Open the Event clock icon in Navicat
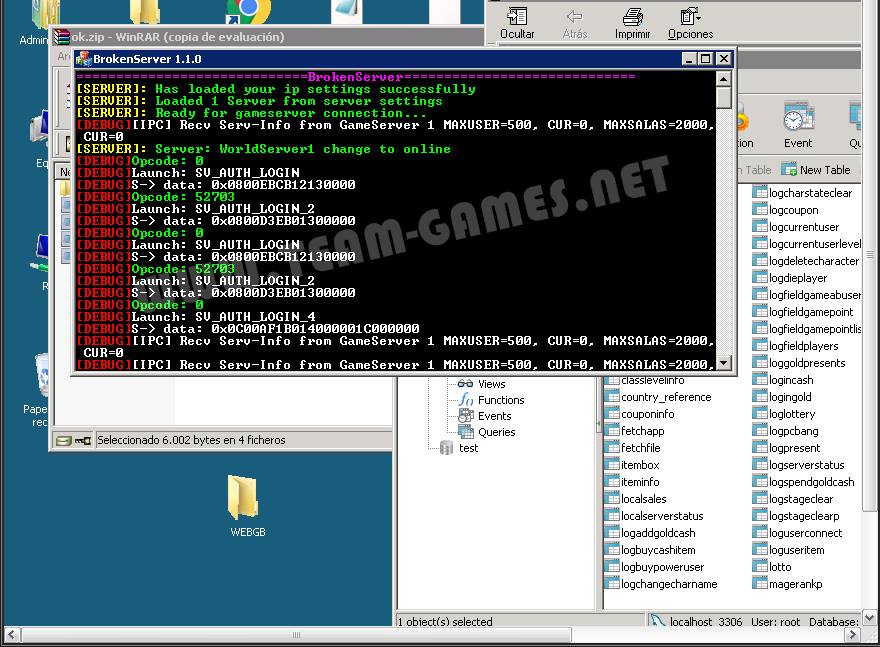The height and width of the screenshot is (647, 880). [x=798, y=118]
